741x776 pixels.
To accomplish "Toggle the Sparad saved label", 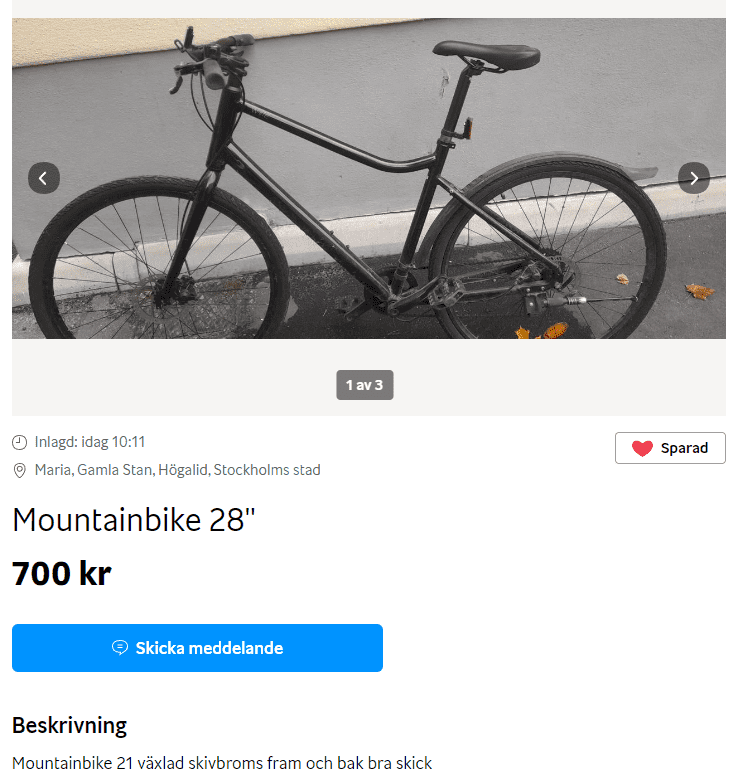I will coord(684,448).
